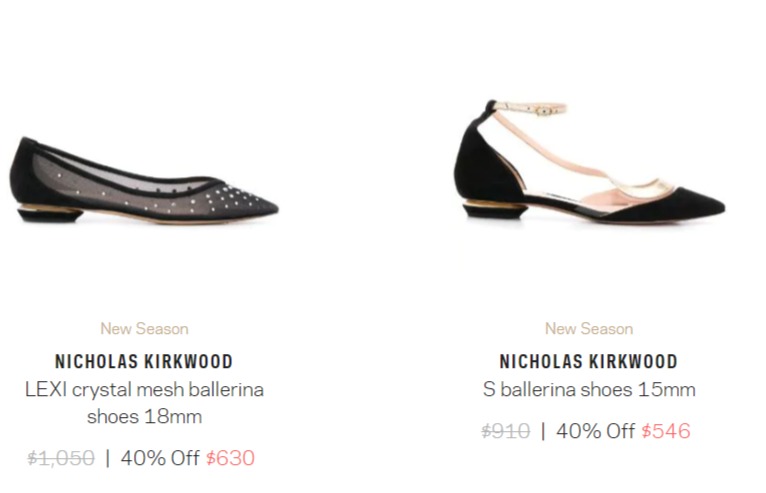Image resolution: width=766 pixels, height=493 pixels.
Task: Select the New Season label above LEXI shoes
Action: (144, 328)
